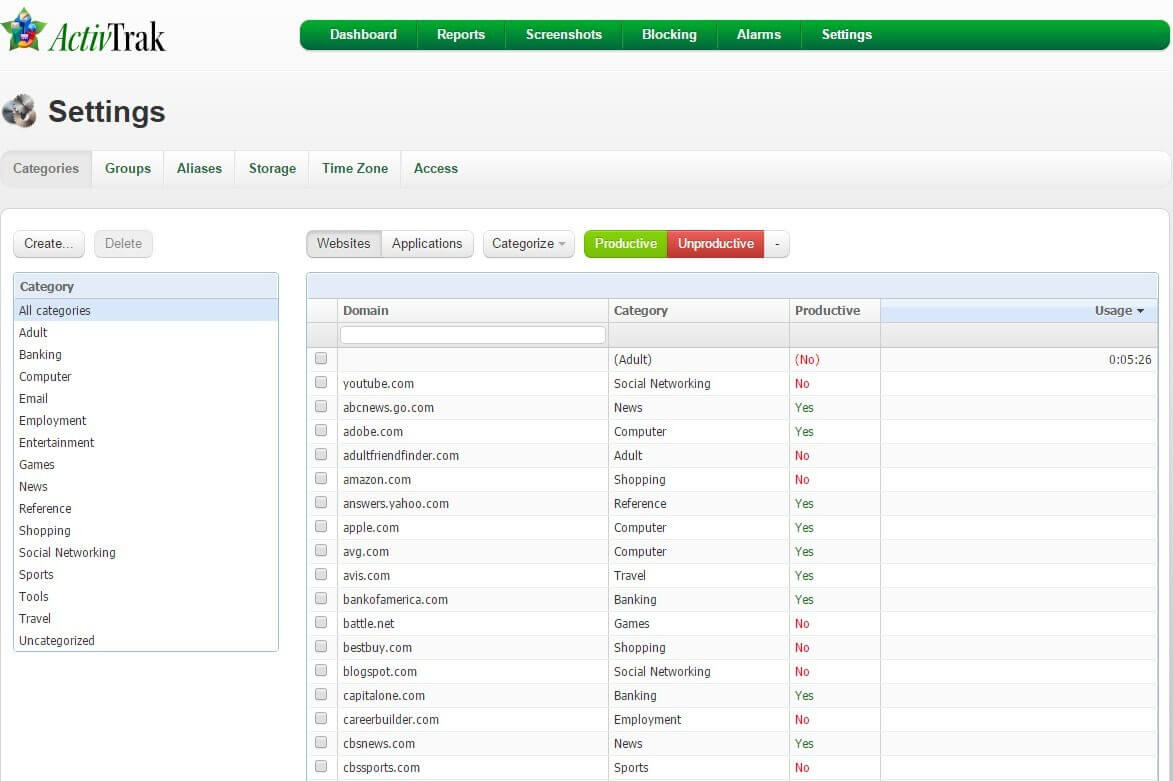The height and width of the screenshot is (781, 1173).
Task: Choose the Employment category
Action: (146, 420)
